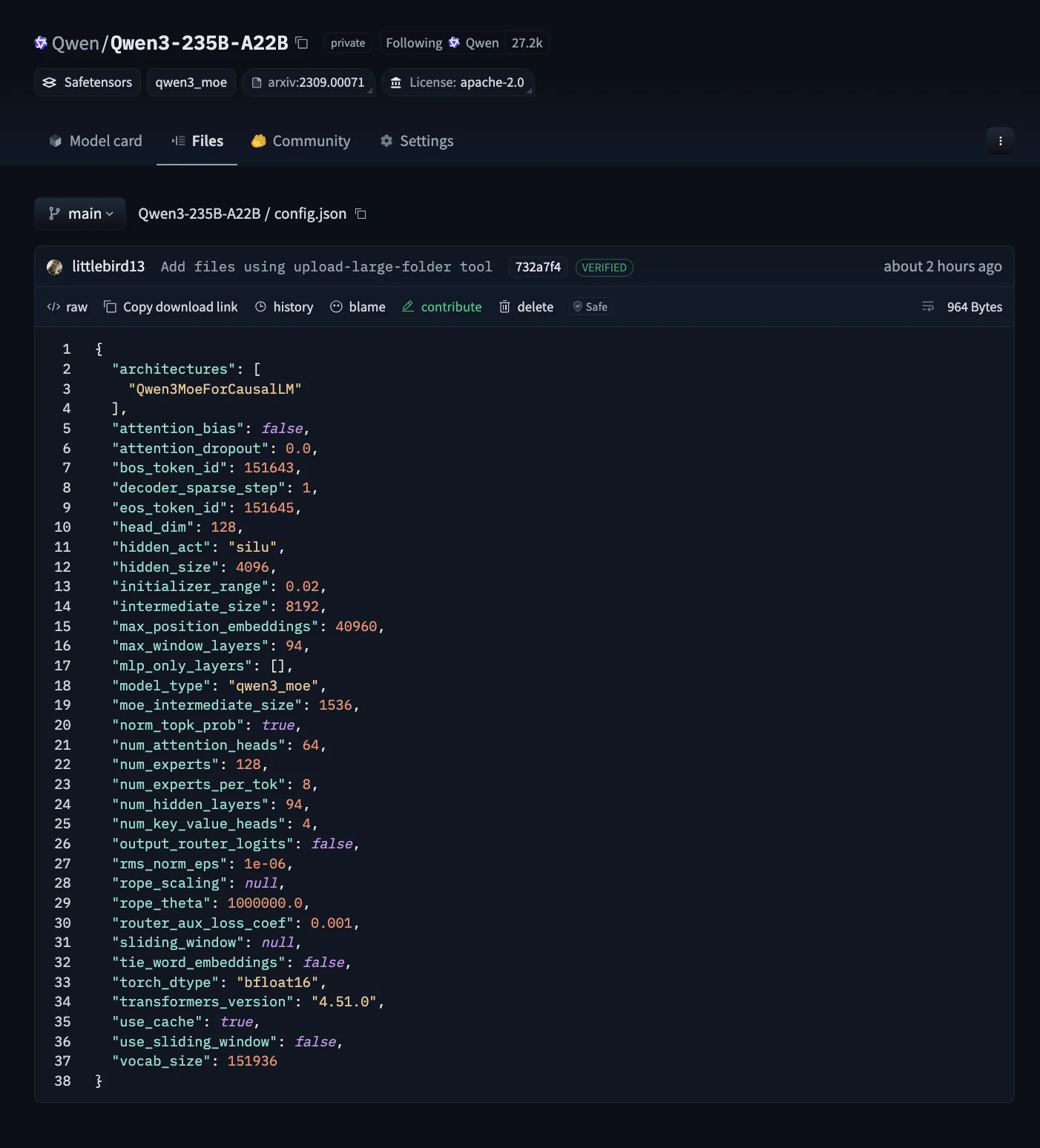This screenshot has height=1148, width=1040.
Task: Click contribute to edit file
Action: [442, 307]
